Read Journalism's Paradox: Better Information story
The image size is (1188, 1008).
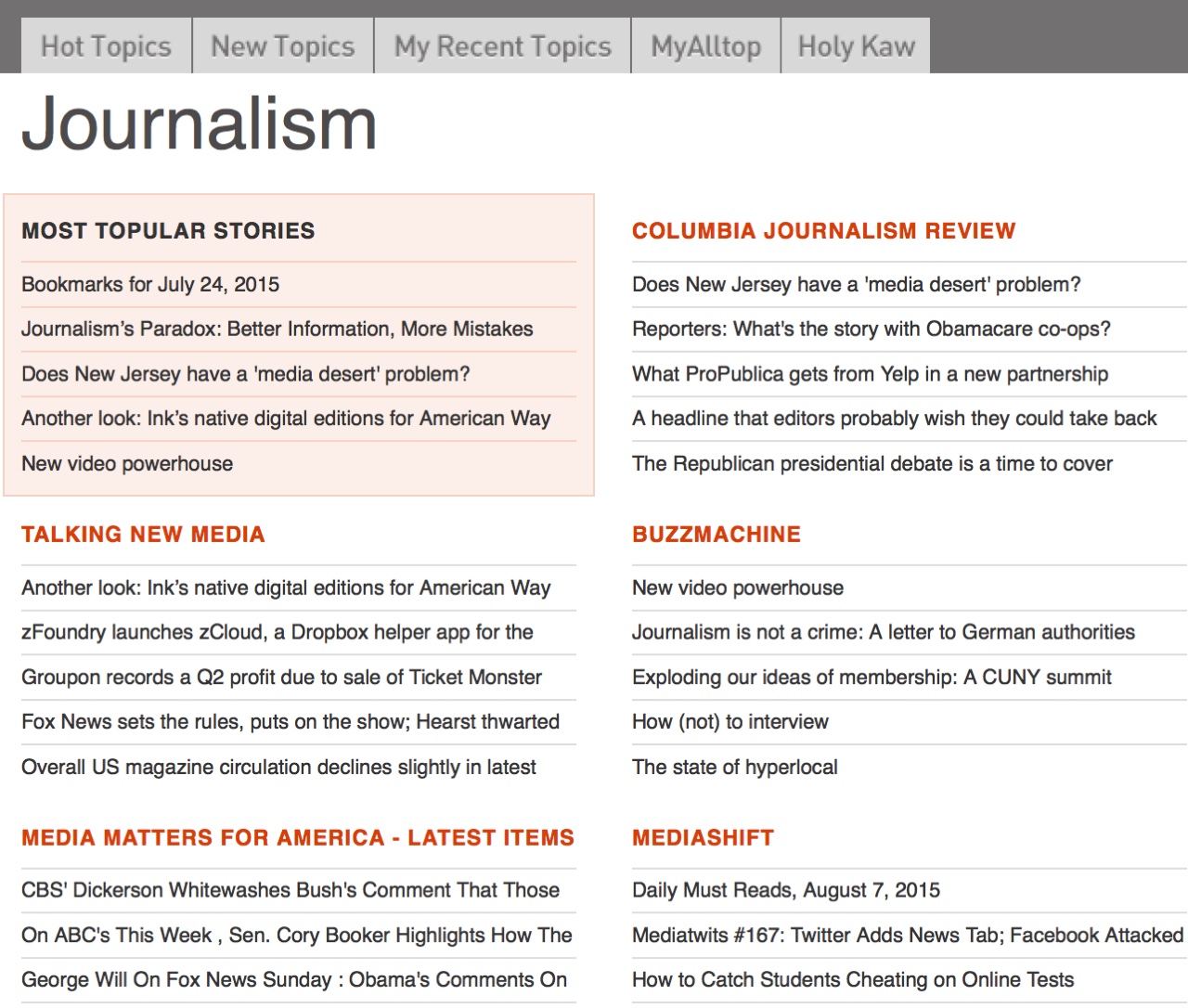278,330
